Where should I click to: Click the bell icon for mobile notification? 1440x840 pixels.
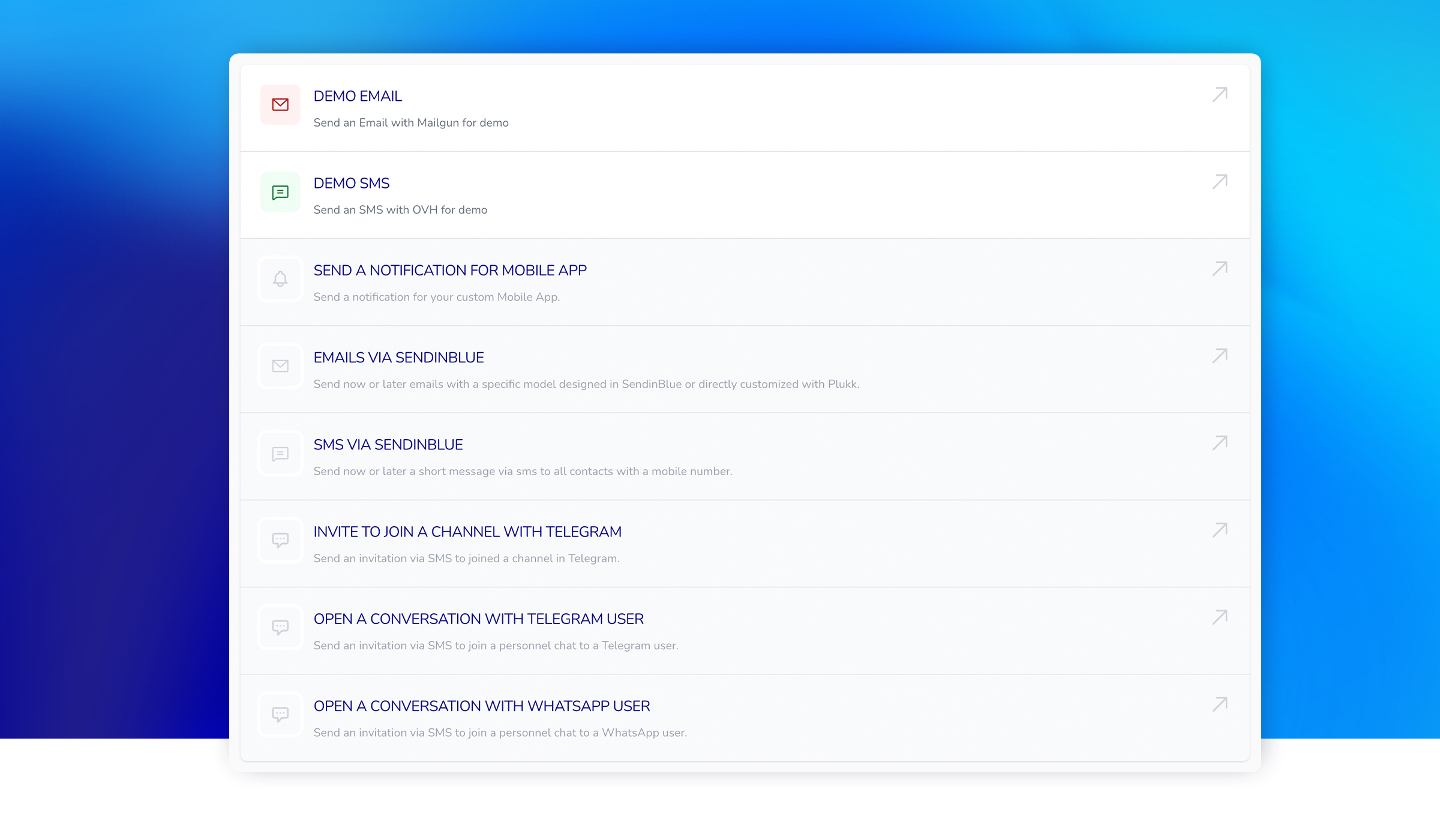[280, 279]
